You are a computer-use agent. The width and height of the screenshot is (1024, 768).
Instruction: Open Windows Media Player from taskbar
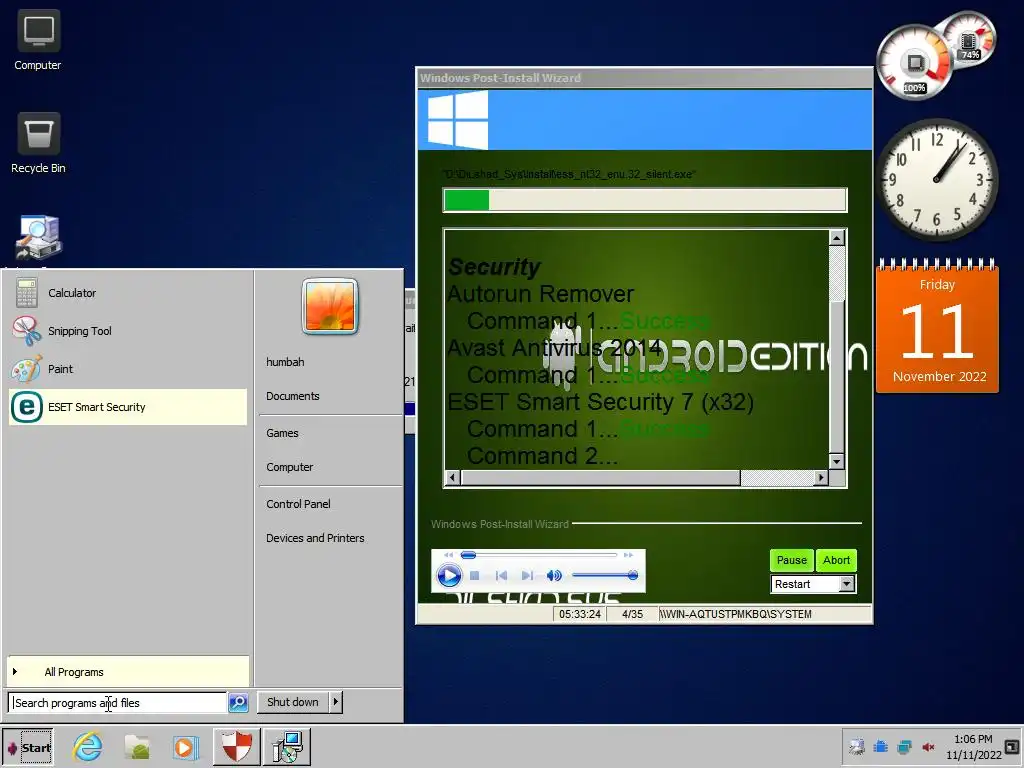[185, 747]
